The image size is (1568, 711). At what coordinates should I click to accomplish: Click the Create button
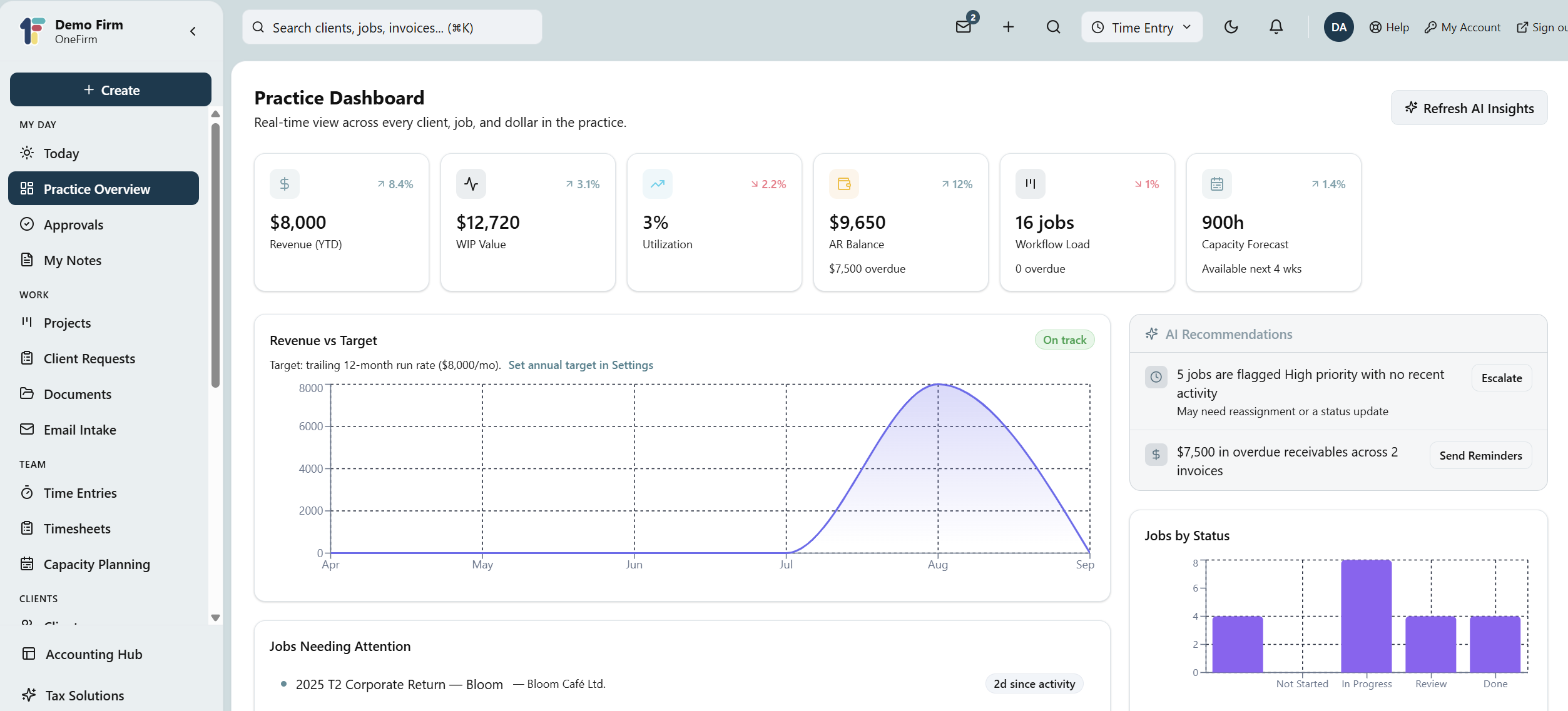111,89
